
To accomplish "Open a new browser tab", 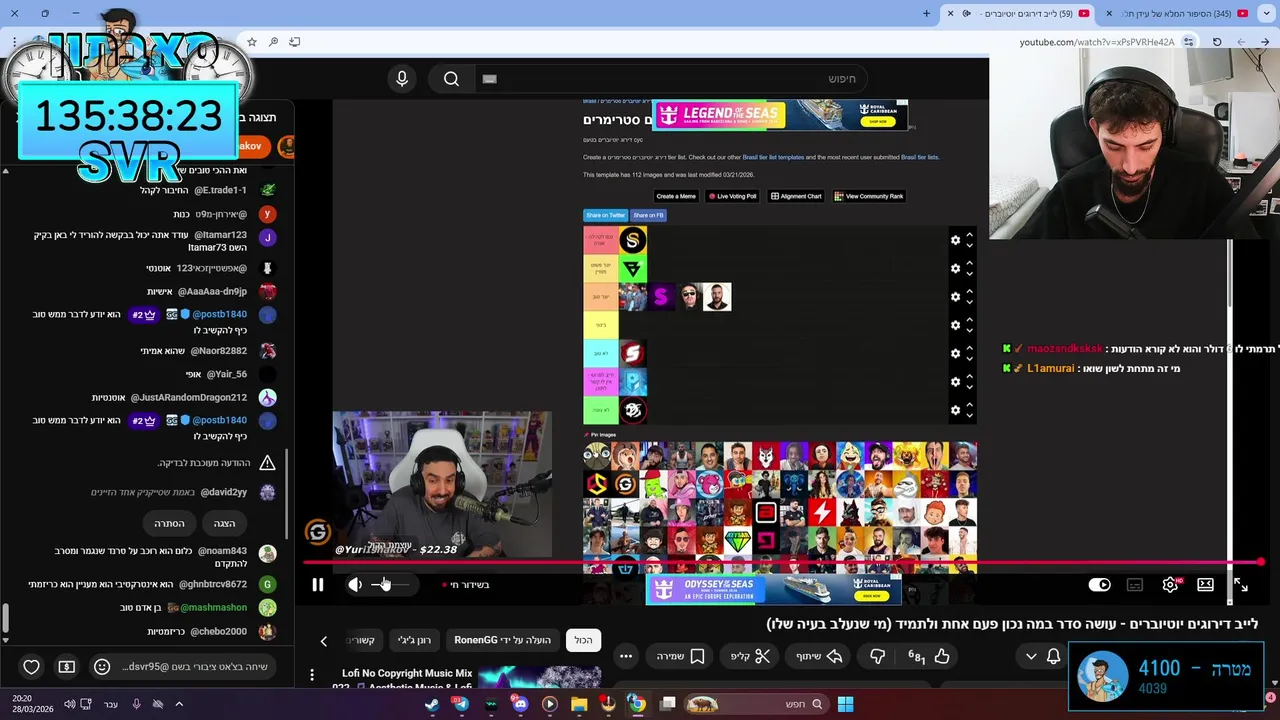I will coord(927,13).
